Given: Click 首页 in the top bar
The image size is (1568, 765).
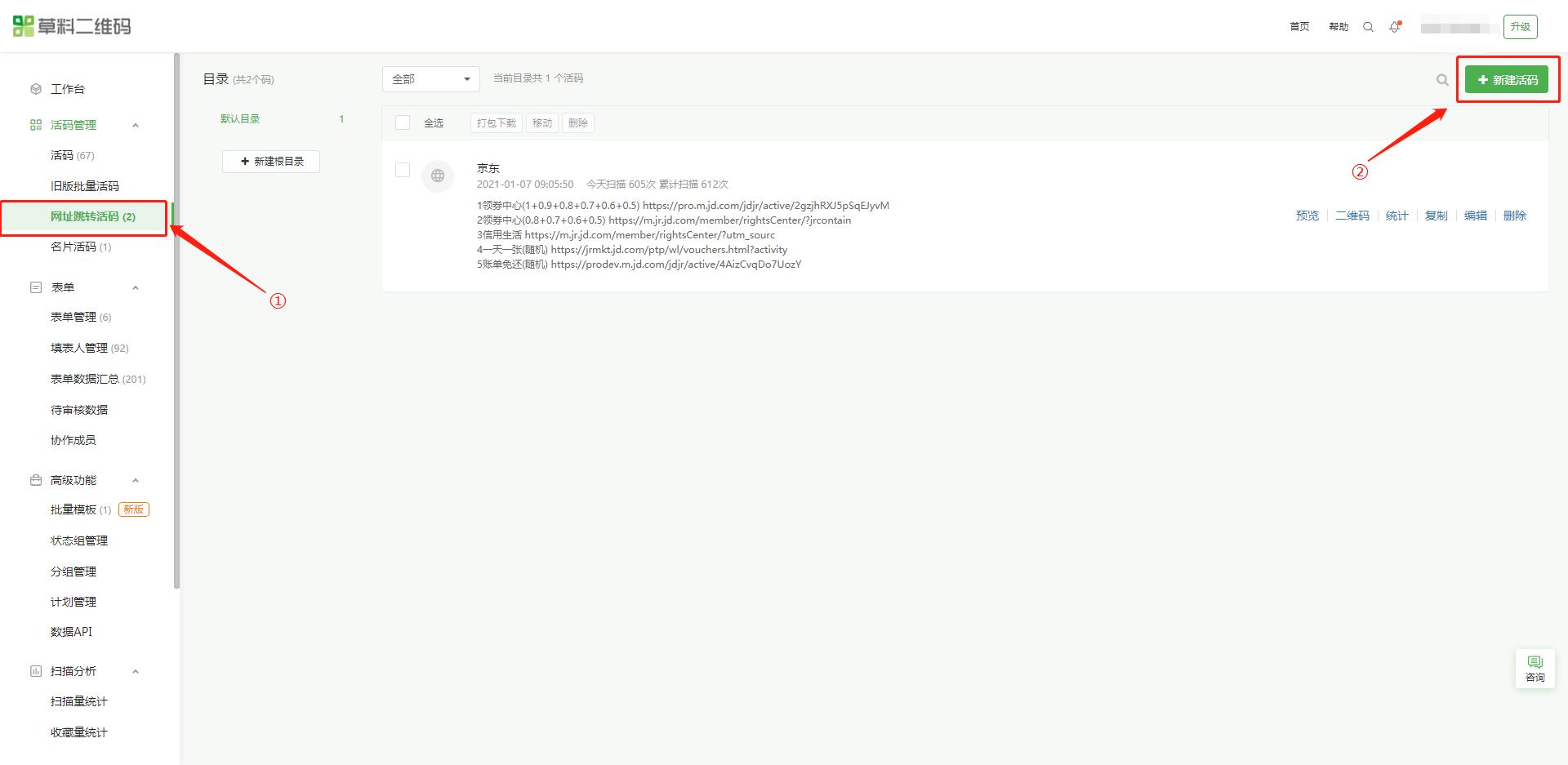Looking at the screenshot, I should pos(1299,27).
